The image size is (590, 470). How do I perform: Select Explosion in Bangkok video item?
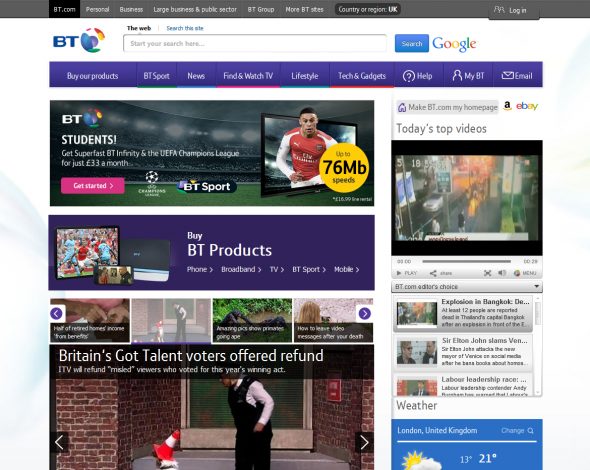pyautogui.click(x=463, y=313)
